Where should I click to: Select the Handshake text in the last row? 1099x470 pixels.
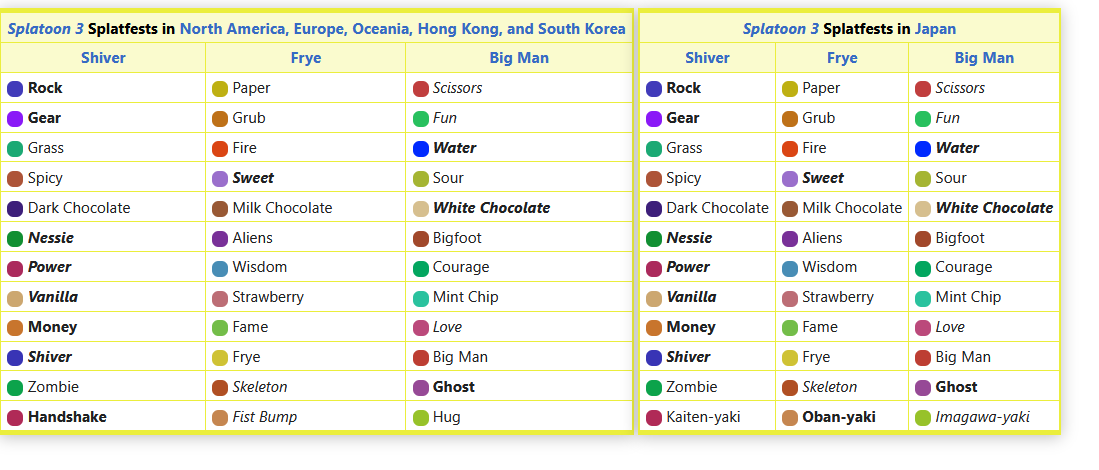tap(67, 417)
